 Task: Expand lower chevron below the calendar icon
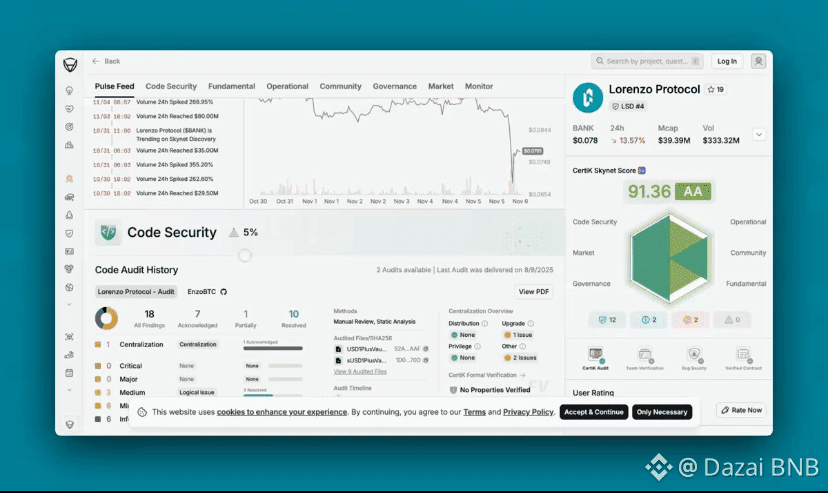point(69,390)
